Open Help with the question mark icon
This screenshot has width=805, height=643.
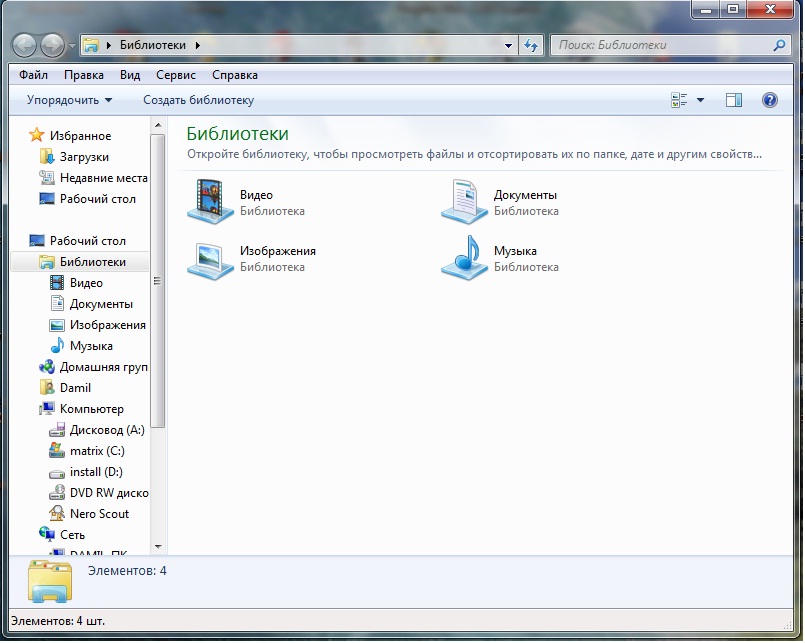(x=770, y=100)
